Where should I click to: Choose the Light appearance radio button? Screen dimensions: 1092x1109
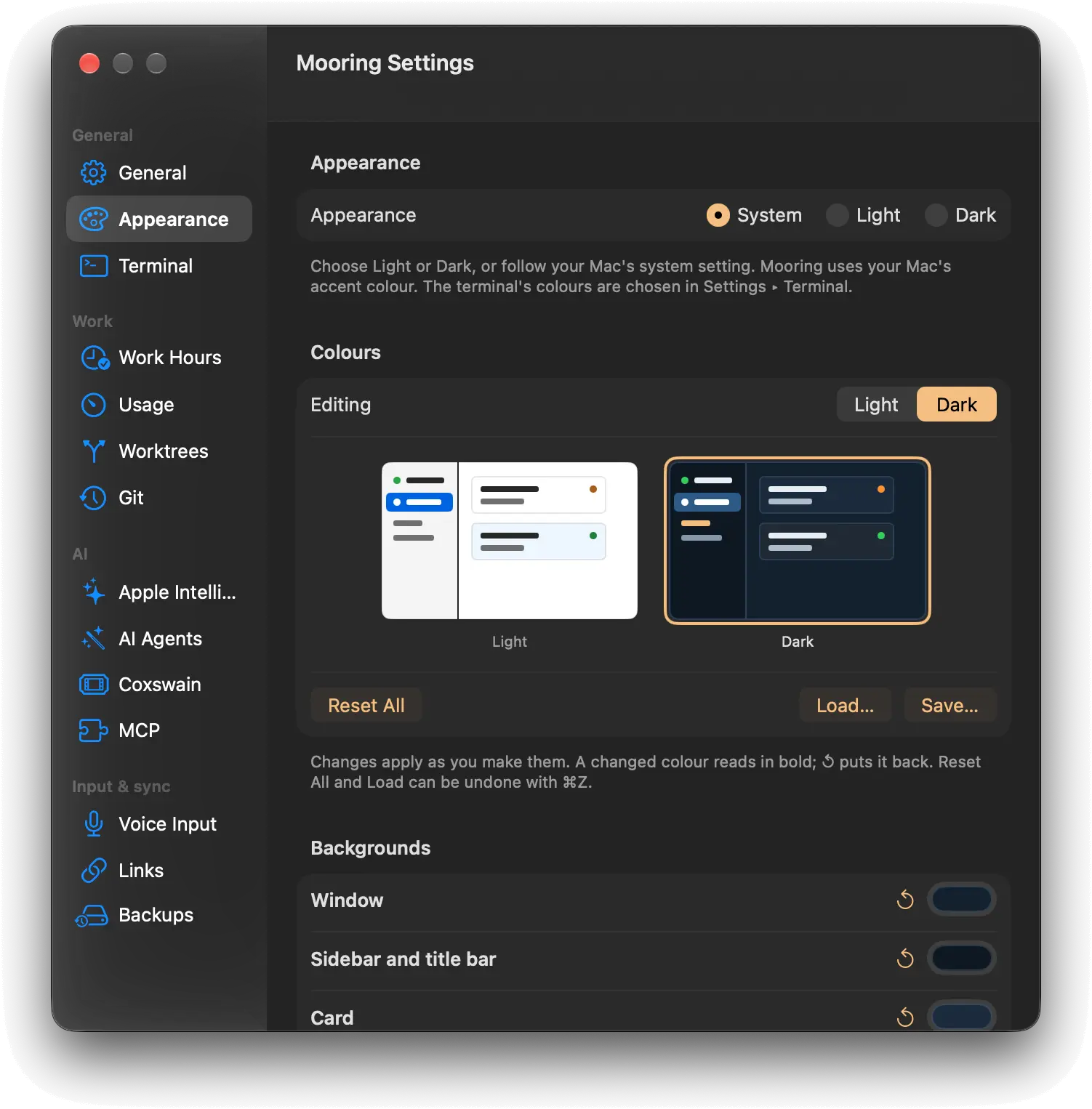click(x=837, y=215)
